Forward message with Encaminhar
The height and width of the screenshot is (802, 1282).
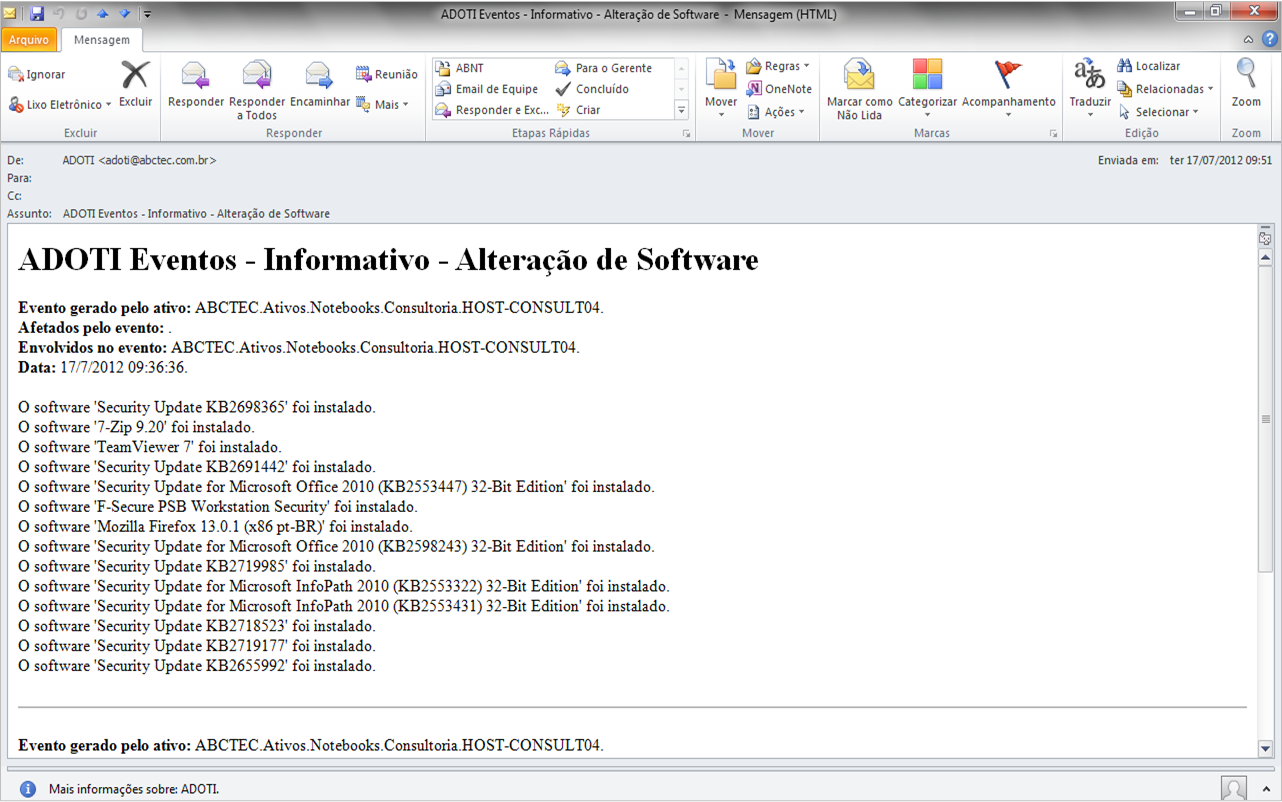click(320, 84)
